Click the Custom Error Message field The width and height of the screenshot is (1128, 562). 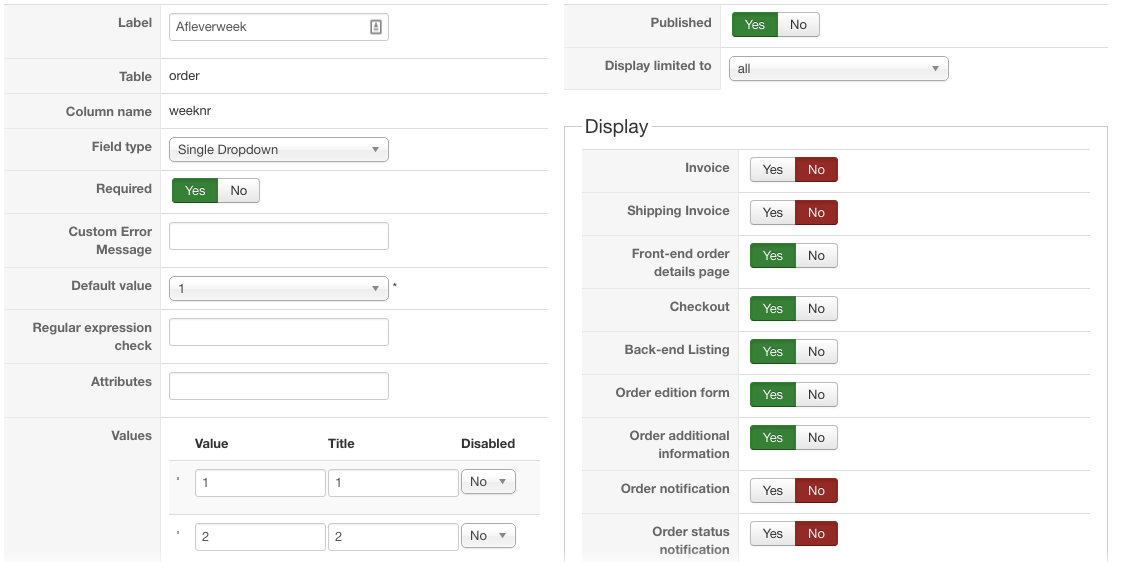(278, 236)
